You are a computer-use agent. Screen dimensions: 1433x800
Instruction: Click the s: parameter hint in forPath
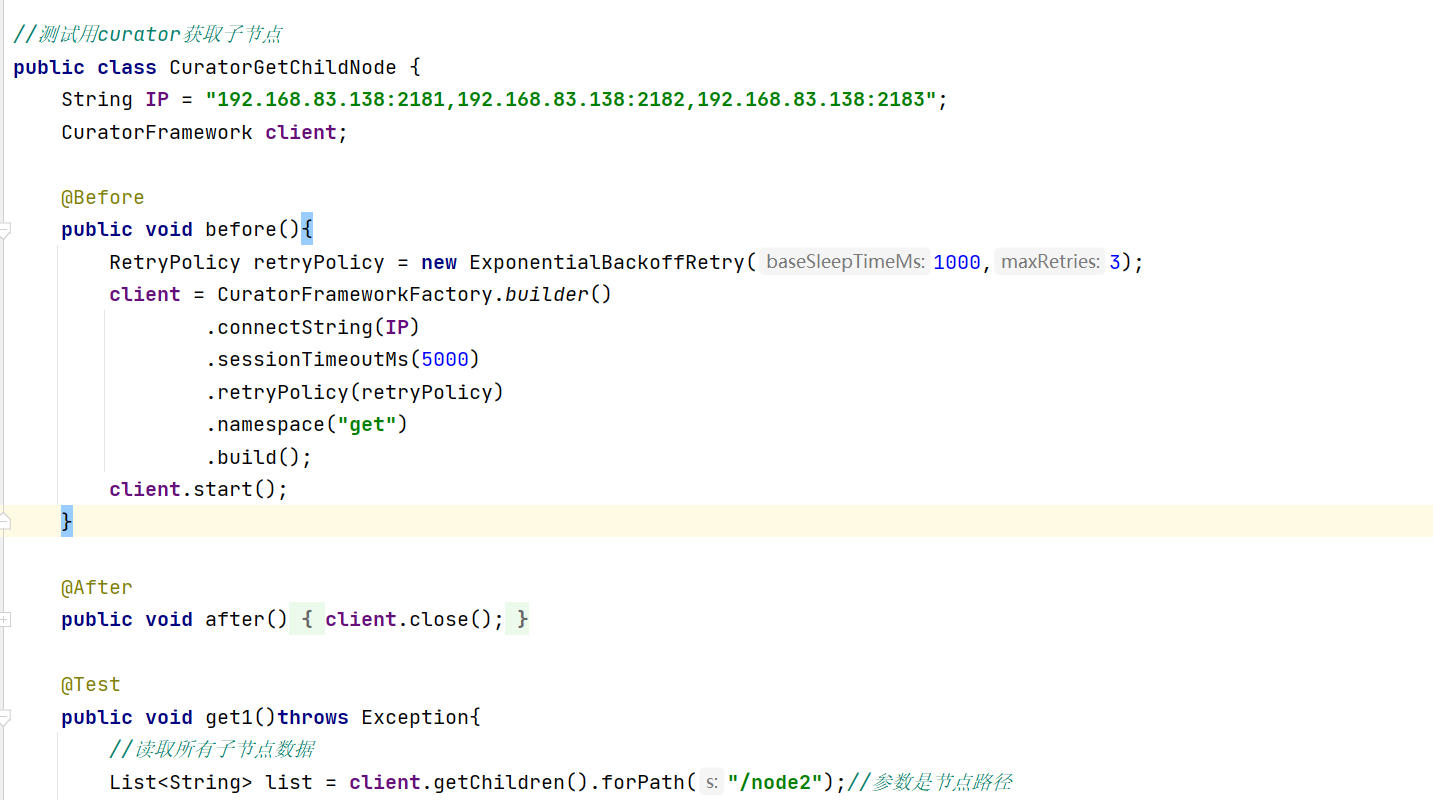point(711,782)
